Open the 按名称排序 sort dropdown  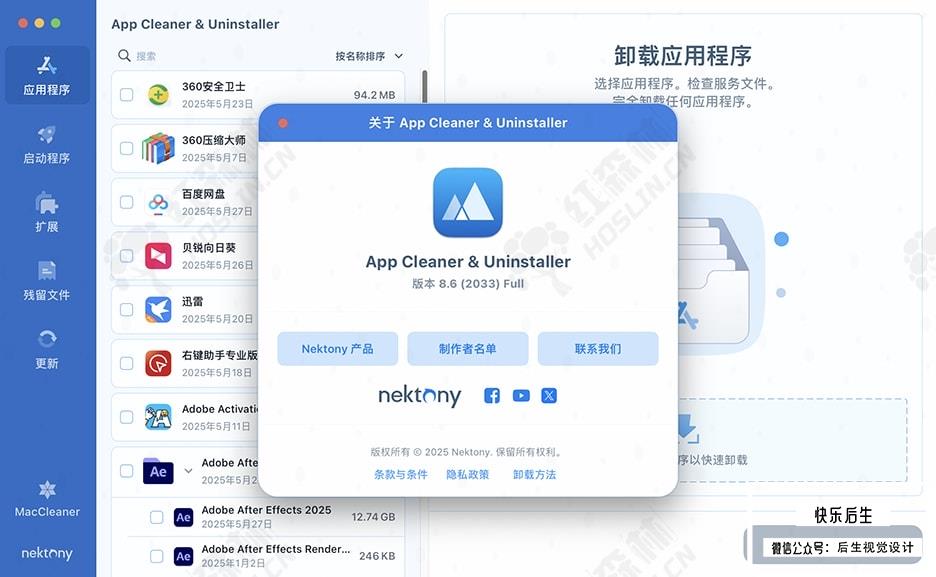pyautogui.click(x=369, y=56)
